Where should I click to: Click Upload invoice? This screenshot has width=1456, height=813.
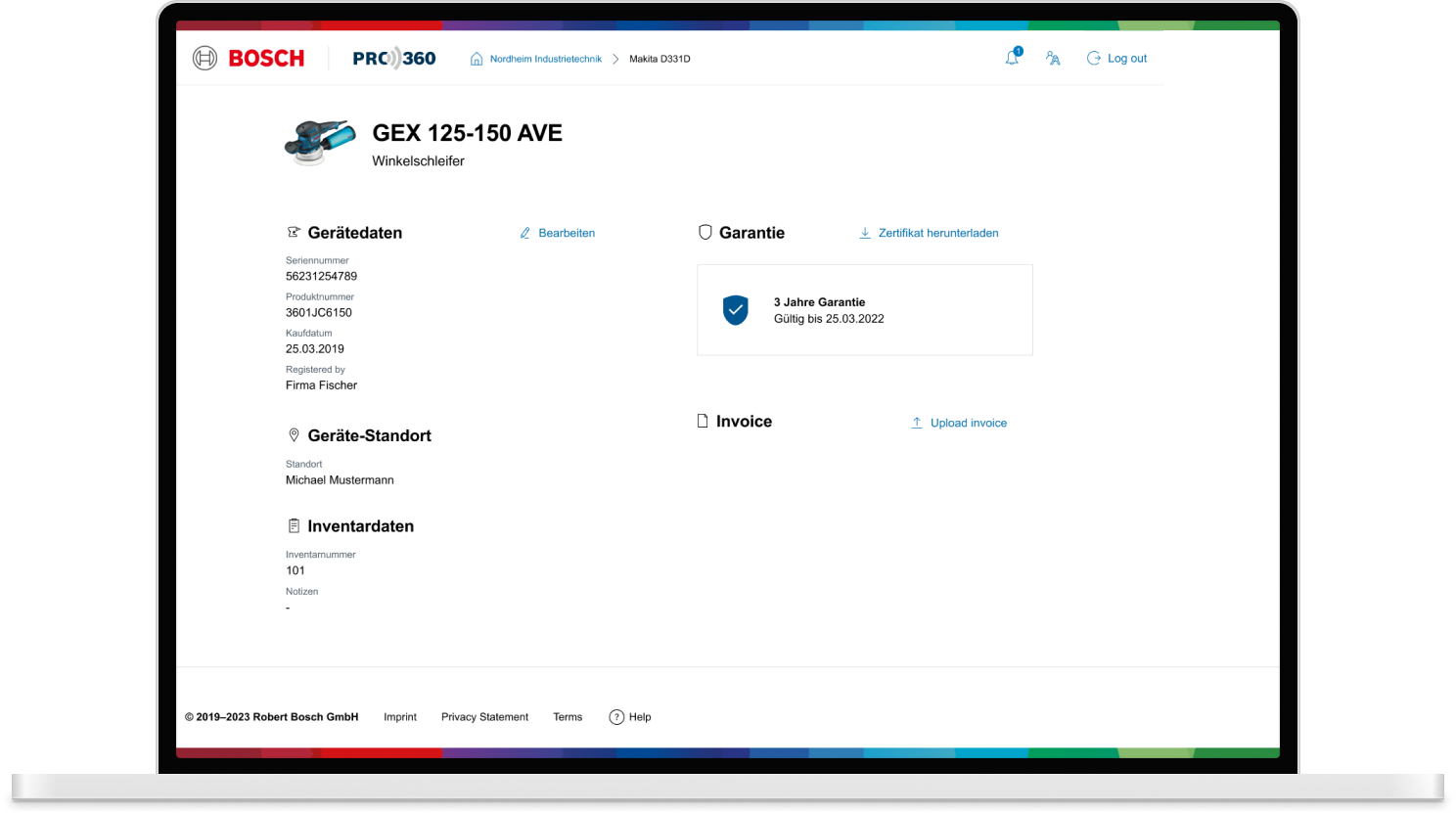(x=968, y=423)
